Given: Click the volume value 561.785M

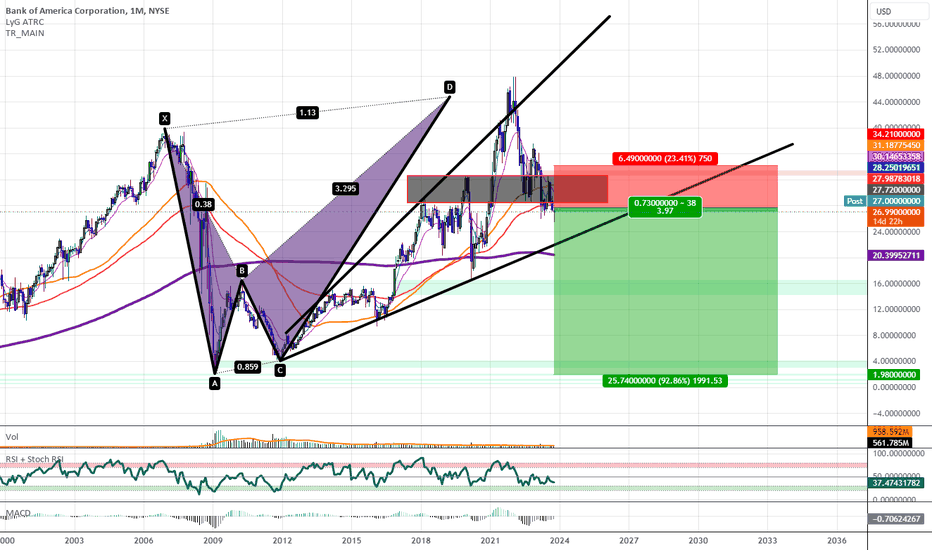Looking at the screenshot, I should (x=890, y=443).
